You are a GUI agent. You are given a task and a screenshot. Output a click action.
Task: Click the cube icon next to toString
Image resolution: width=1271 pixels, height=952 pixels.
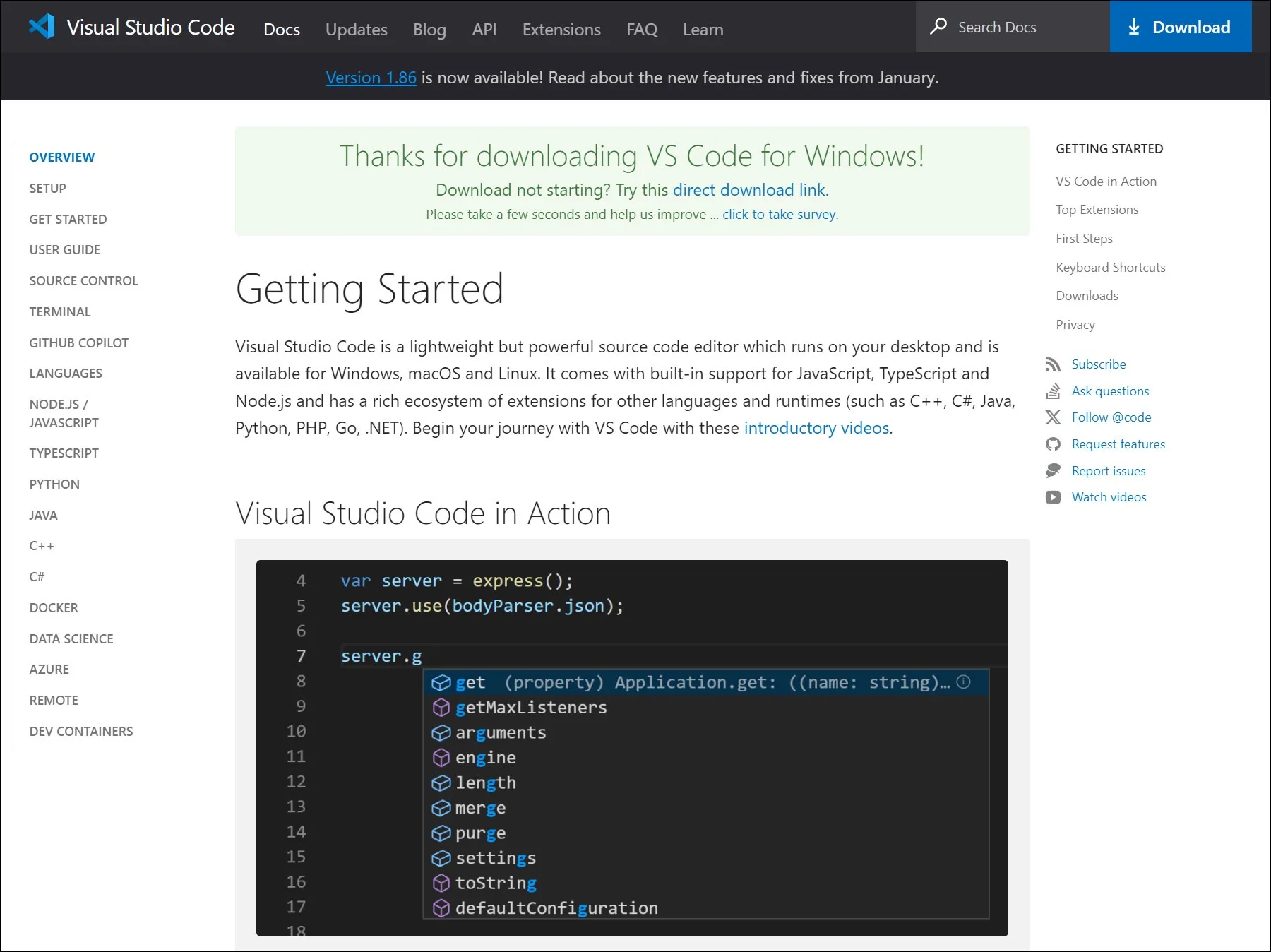pyautogui.click(x=441, y=883)
